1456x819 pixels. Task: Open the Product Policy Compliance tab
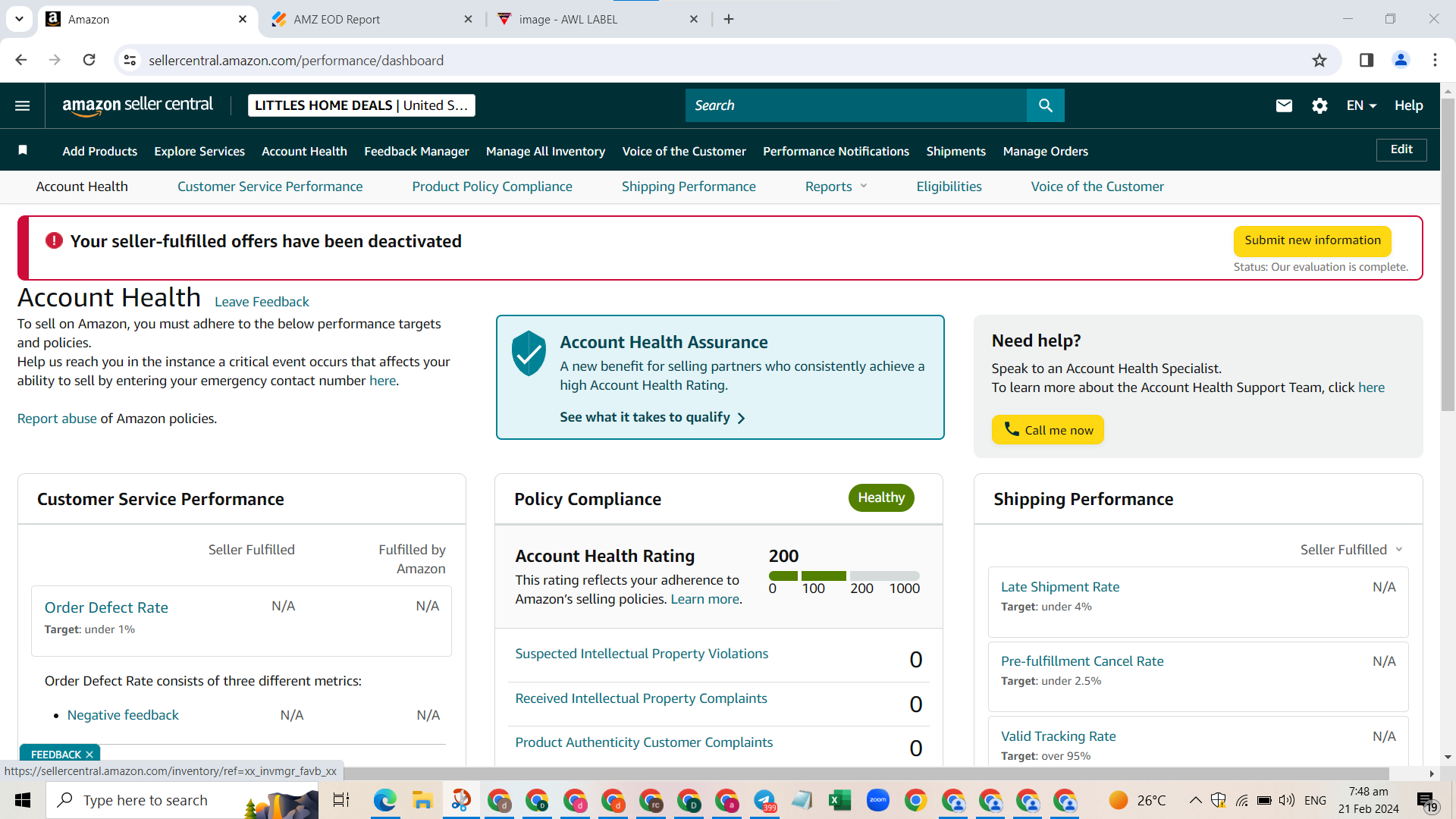[492, 187]
